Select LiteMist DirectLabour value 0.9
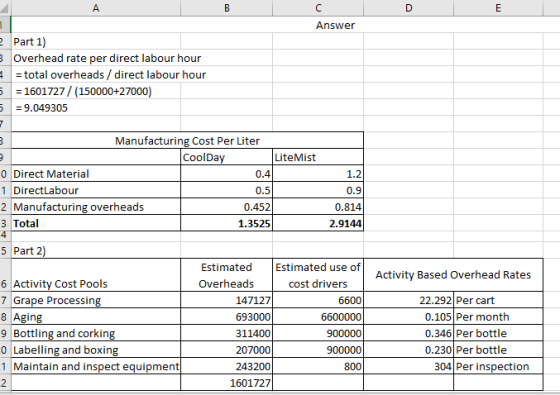The height and width of the screenshot is (395, 560). click(318, 190)
